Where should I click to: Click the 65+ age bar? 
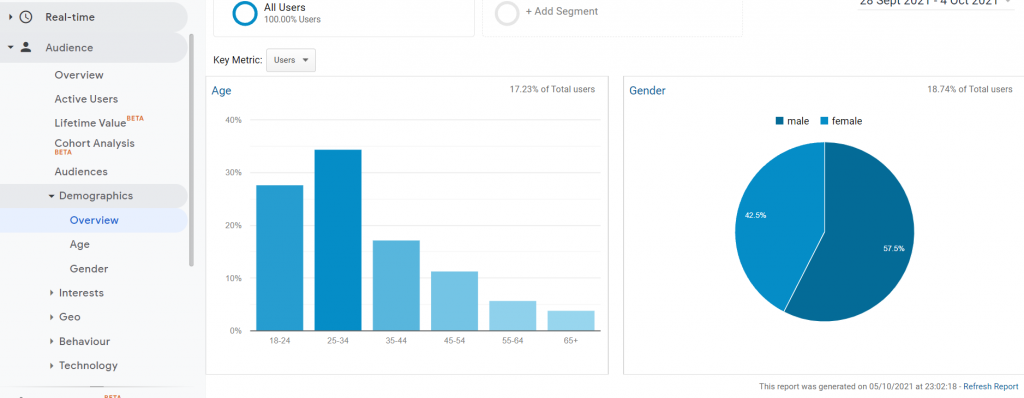pyautogui.click(x=571, y=321)
